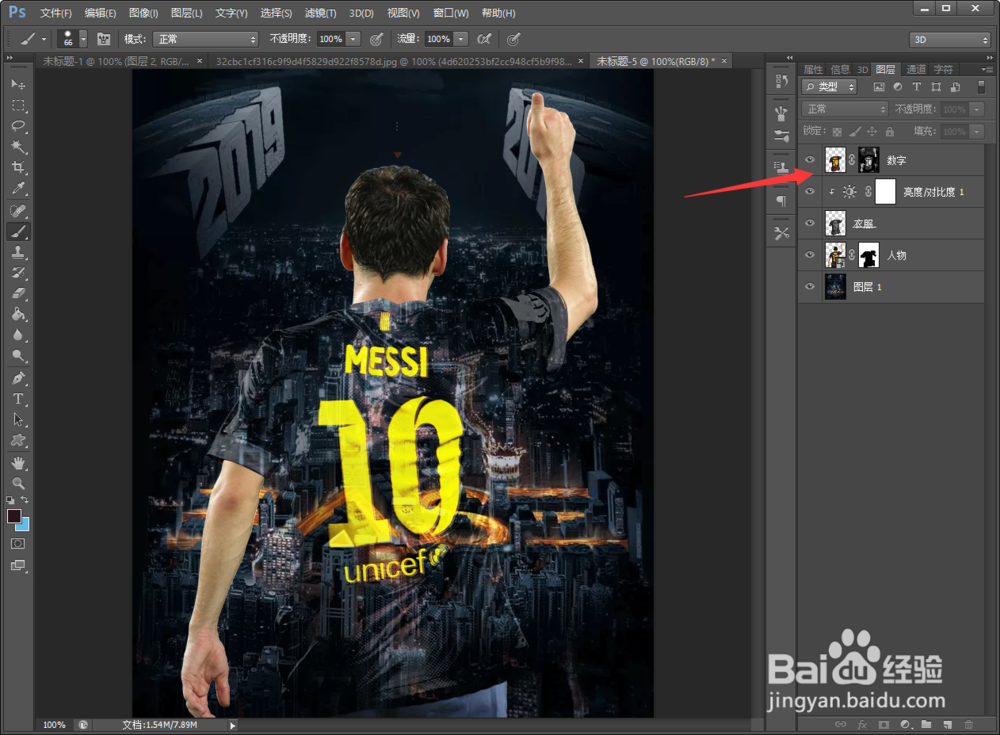Click the foreground color swatch
The width and height of the screenshot is (1000, 735).
pos(14,516)
